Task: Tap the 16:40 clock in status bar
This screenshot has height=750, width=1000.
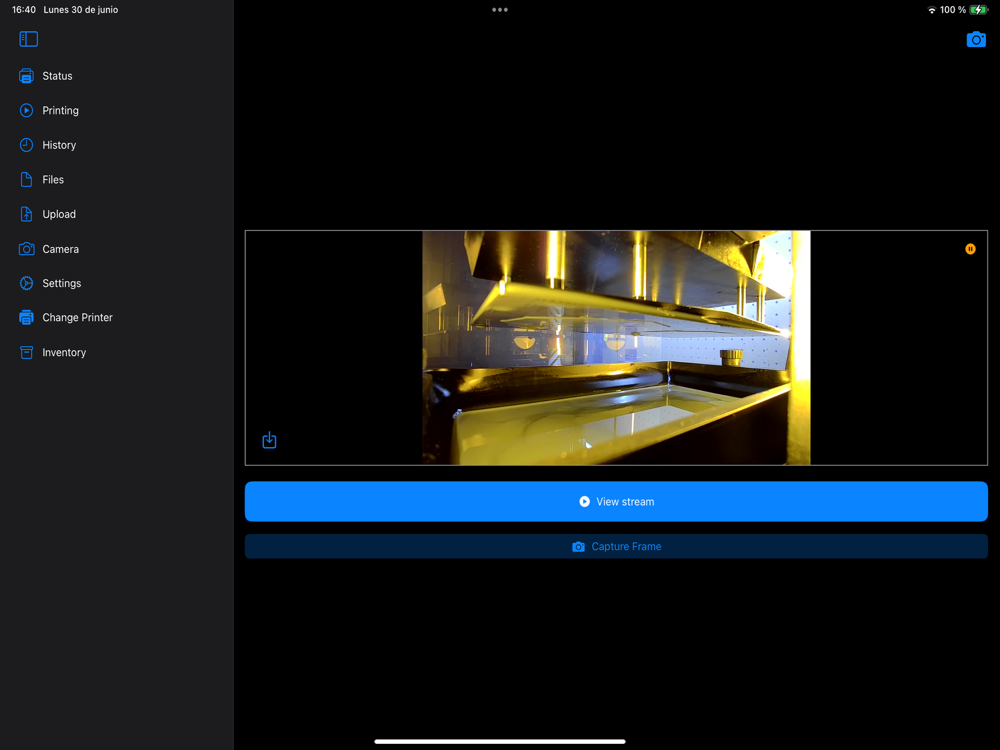Action: pyautogui.click(x=24, y=10)
